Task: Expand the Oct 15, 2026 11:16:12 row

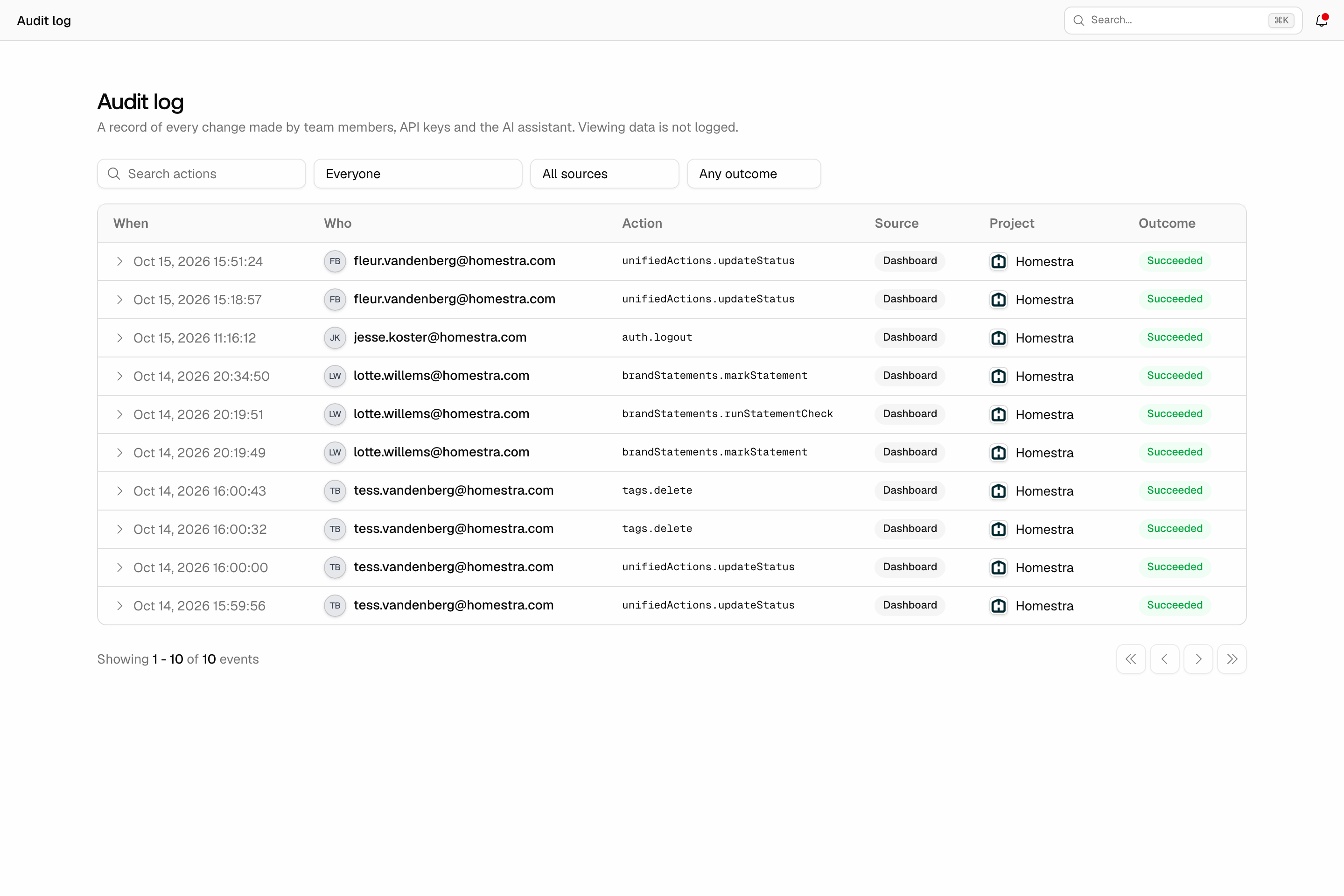Action: tap(119, 338)
